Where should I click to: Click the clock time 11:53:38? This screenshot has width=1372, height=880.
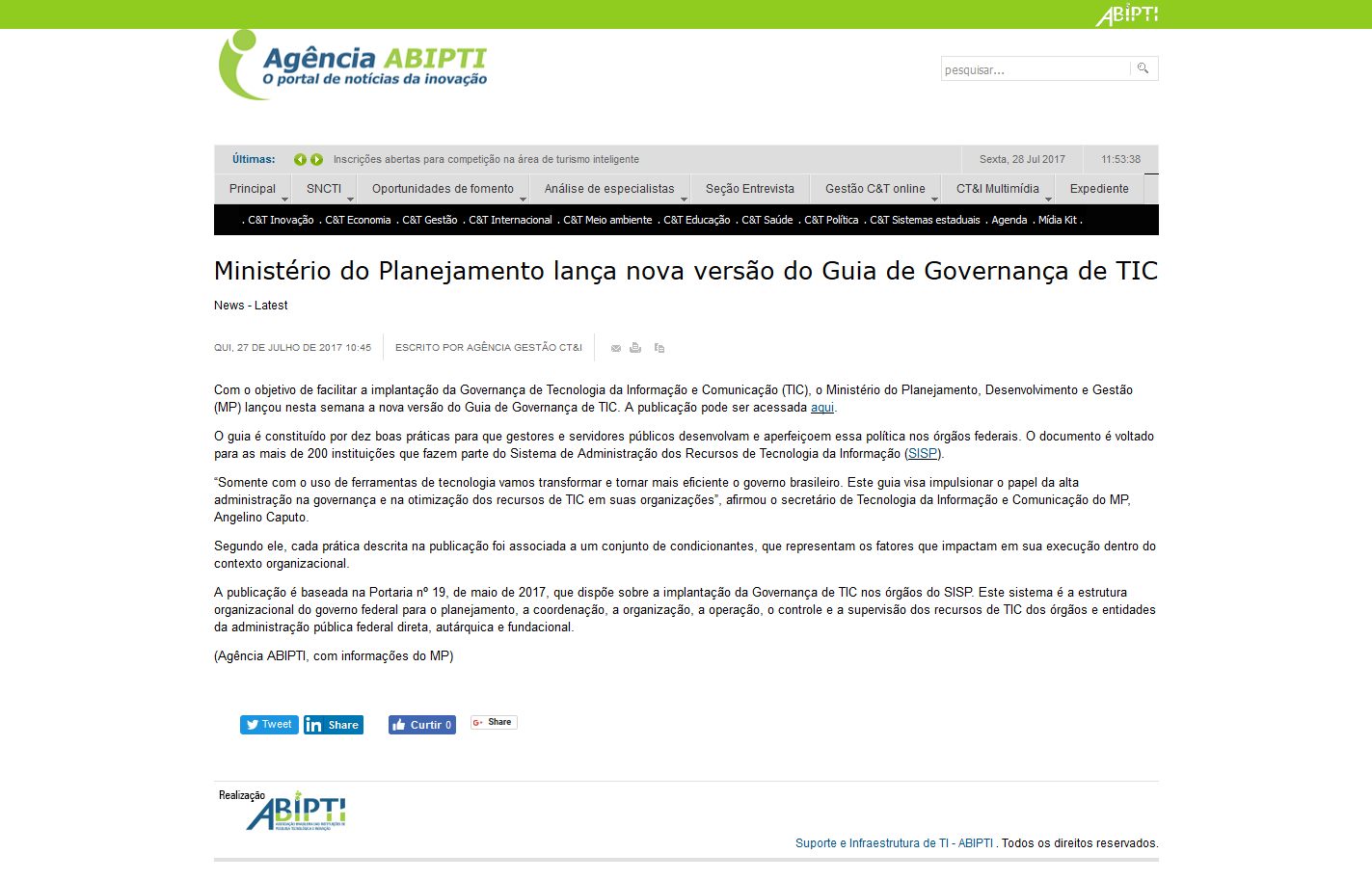1120,160
